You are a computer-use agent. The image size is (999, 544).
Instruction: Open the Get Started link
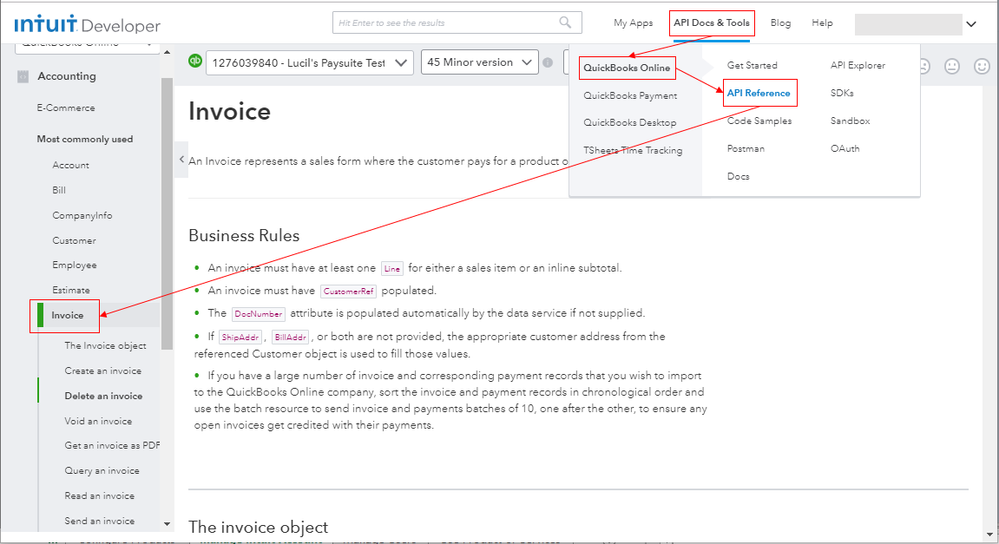(752, 65)
